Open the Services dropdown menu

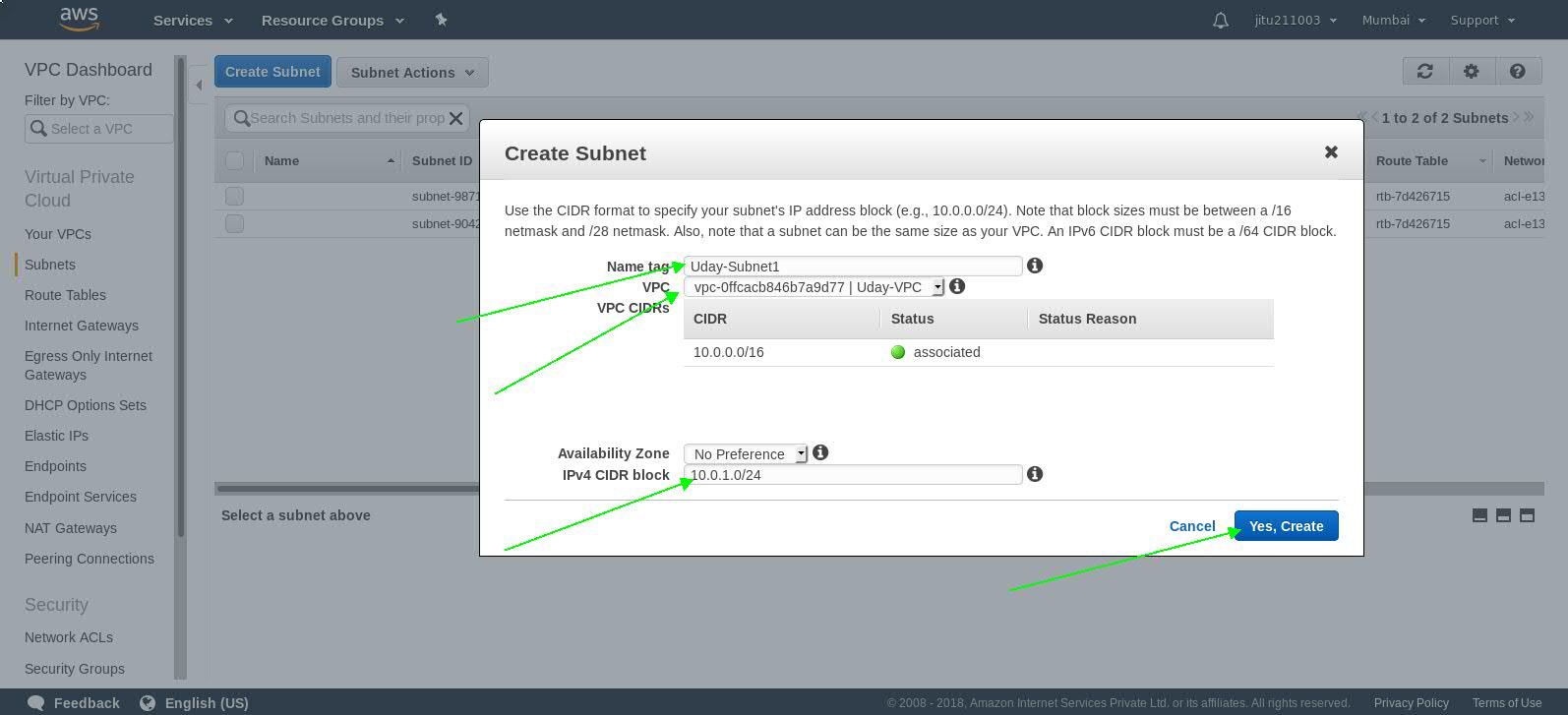click(x=193, y=20)
